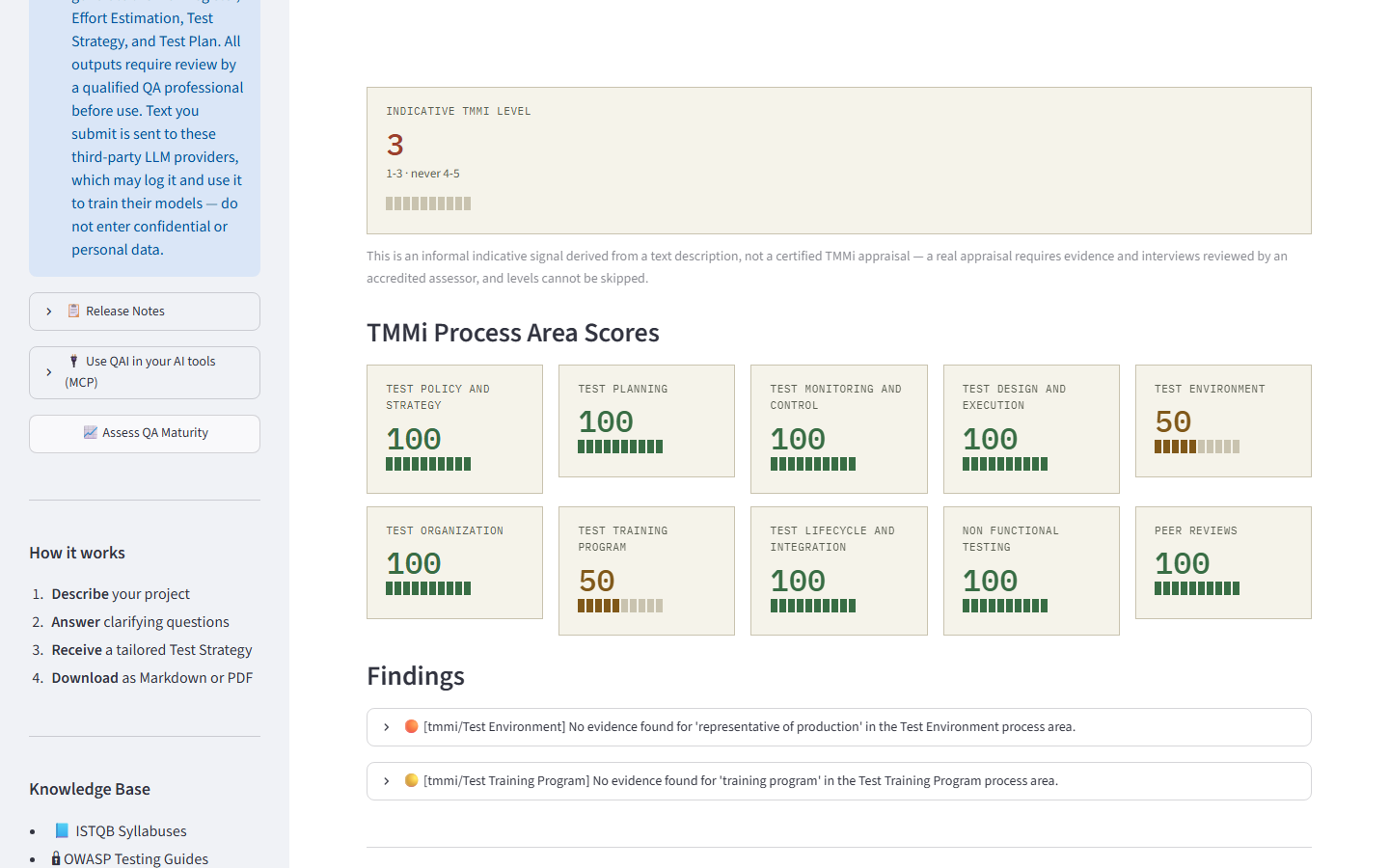Screen dimensions: 1389x868
Task: Open ISTQB Syllabuses knowledge base entry
Action: (131, 831)
